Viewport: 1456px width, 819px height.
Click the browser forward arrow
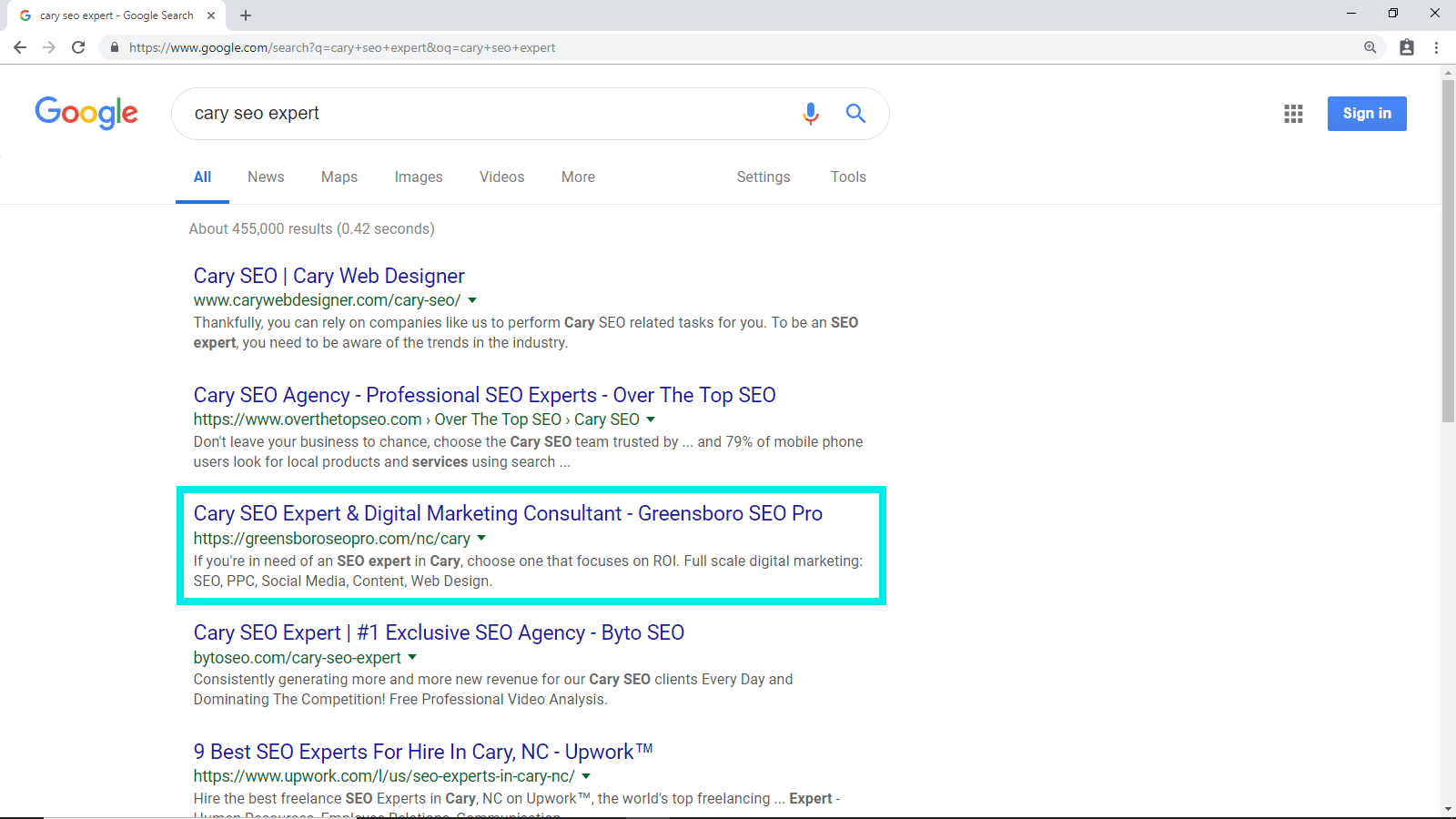[x=49, y=47]
